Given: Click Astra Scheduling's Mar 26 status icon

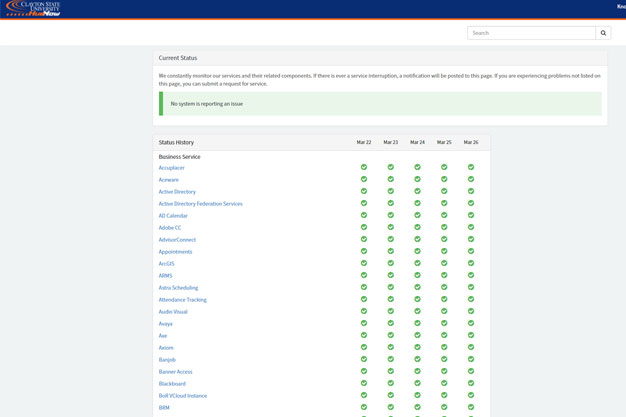Looking at the screenshot, I should (471, 287).
